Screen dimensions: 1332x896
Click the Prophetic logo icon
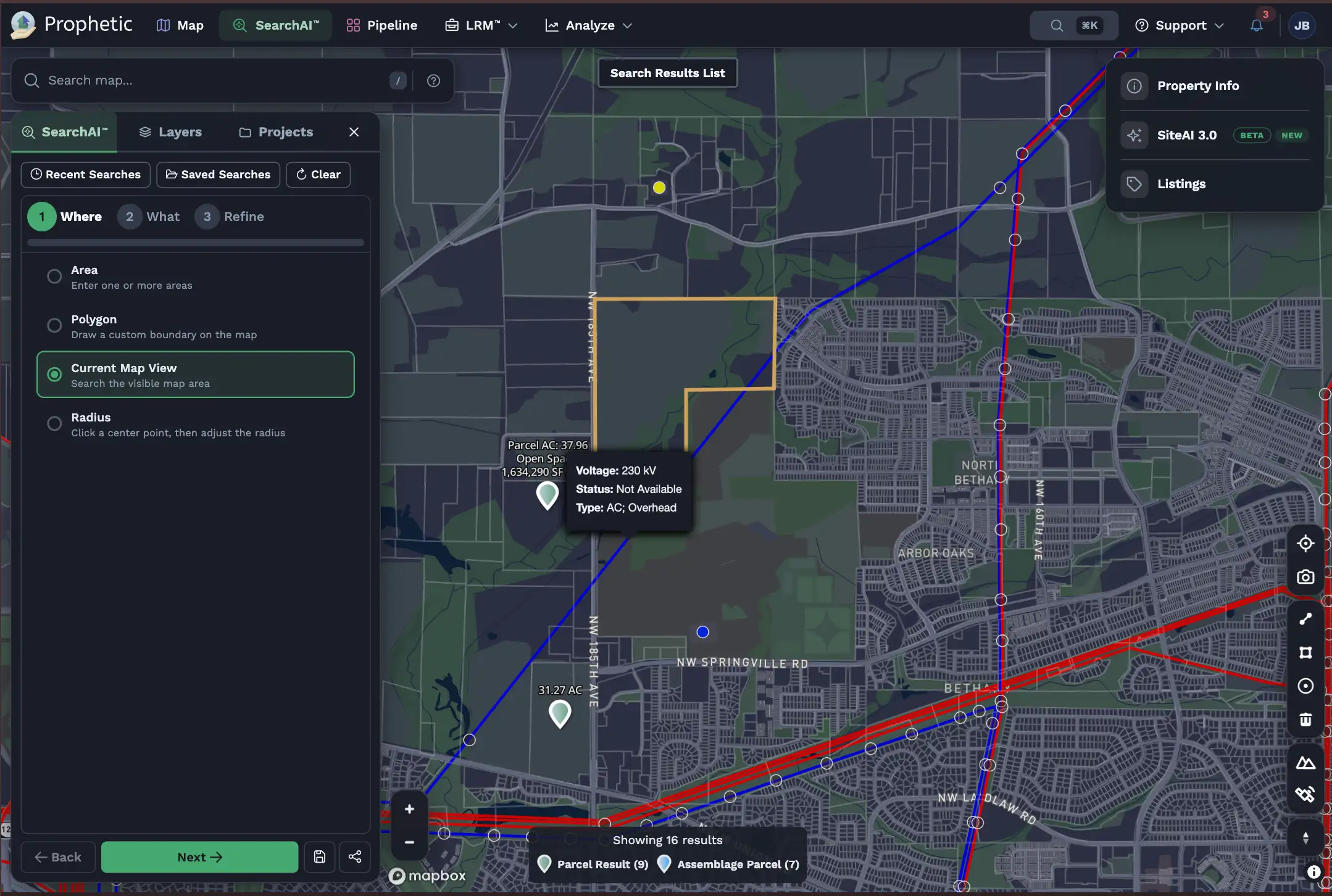pyautogui.click(x=23, y=25)
